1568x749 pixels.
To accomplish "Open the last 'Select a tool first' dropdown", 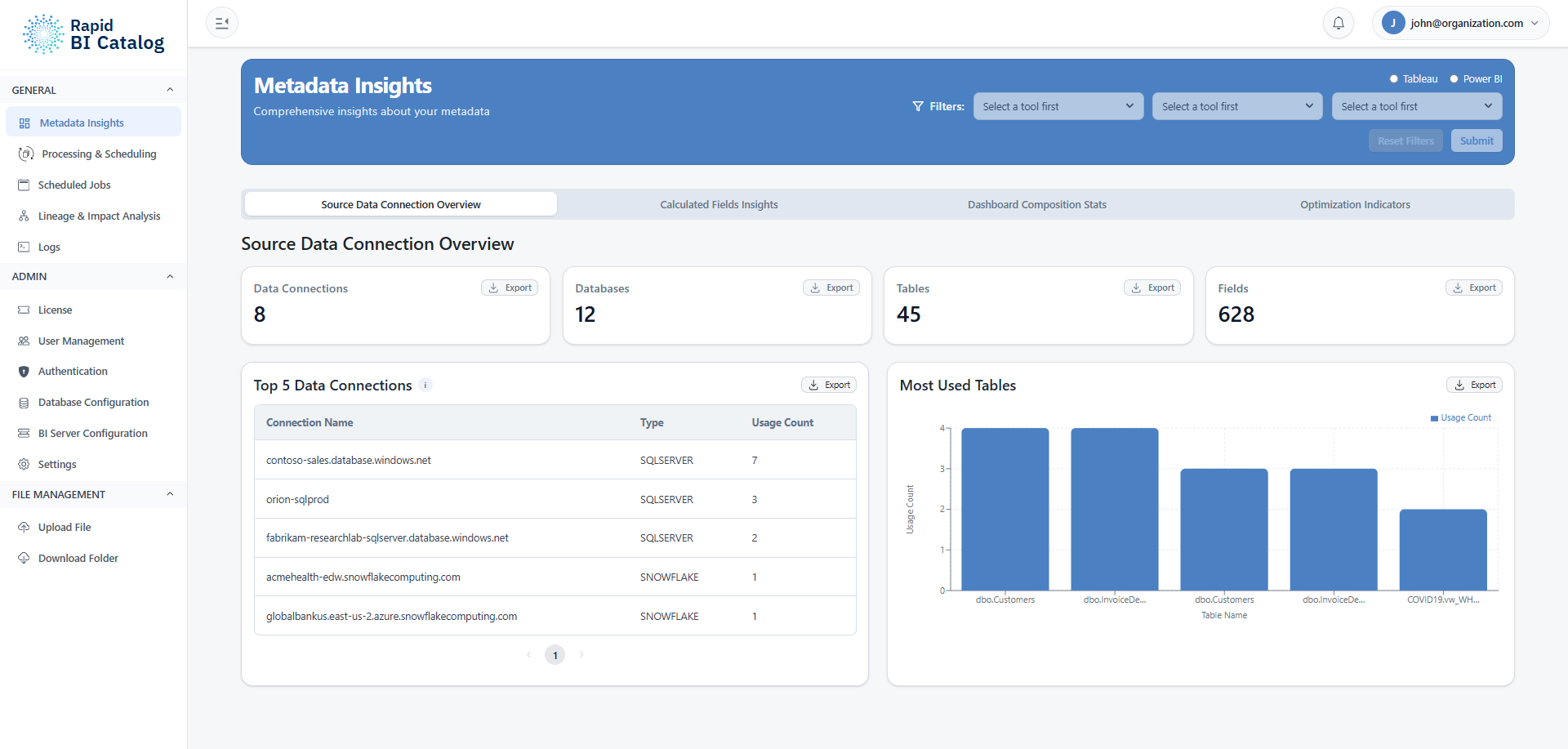I will [x=1417, y=106].
